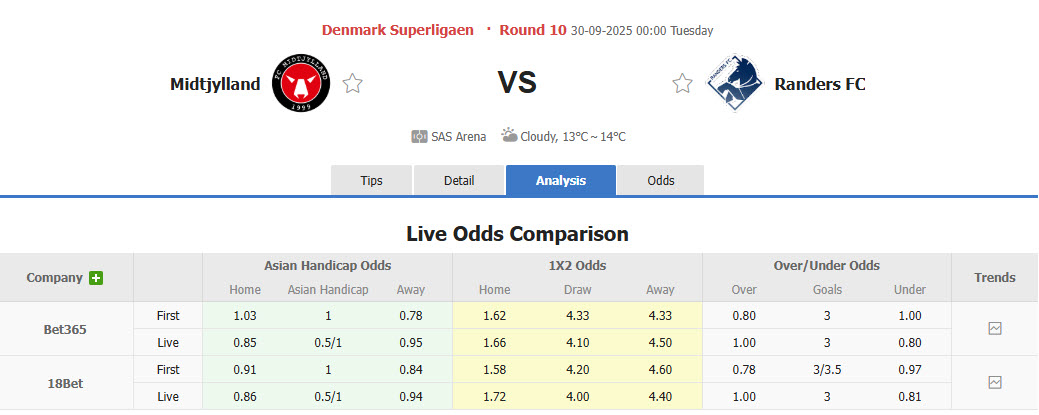The height and width of the screenshot is (415, 1039).
Task: Click the SAS Arena stadium icon
Action: tap(419, 136)
